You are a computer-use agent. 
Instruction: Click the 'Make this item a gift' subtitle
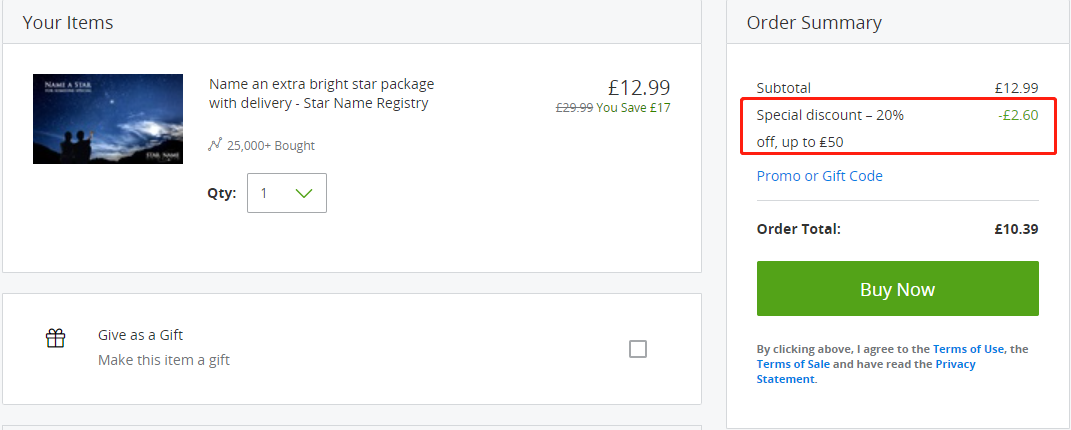point(164,360)
